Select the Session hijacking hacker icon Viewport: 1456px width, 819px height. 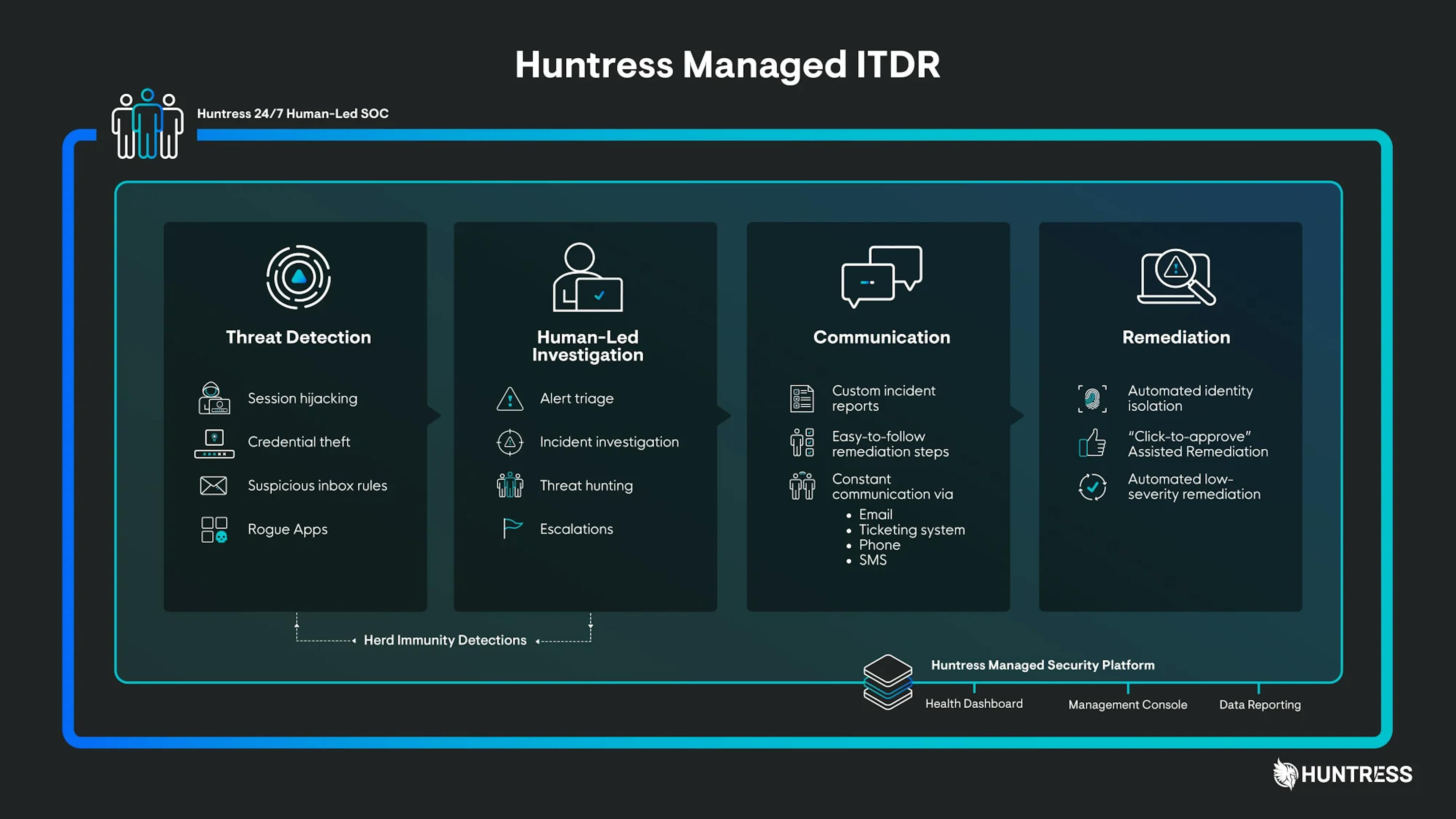click(213, 399)
